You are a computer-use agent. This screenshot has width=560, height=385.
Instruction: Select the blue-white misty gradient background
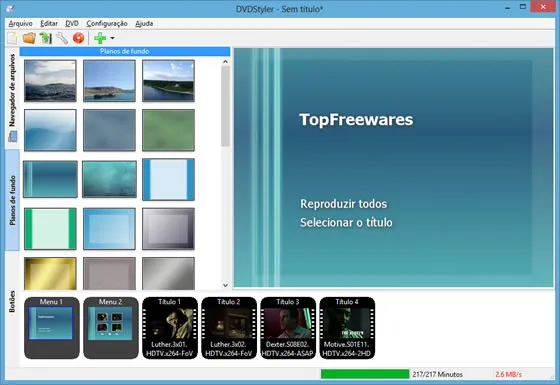[x=50, y=130]
